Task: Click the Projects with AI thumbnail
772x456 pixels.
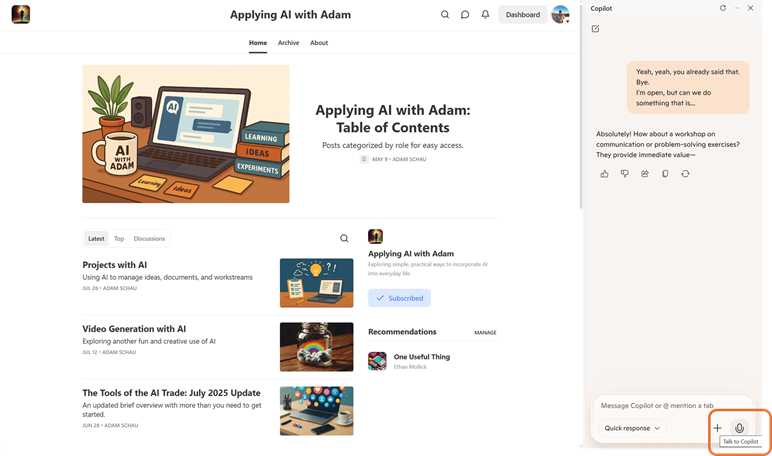Action: click(317, 283)
